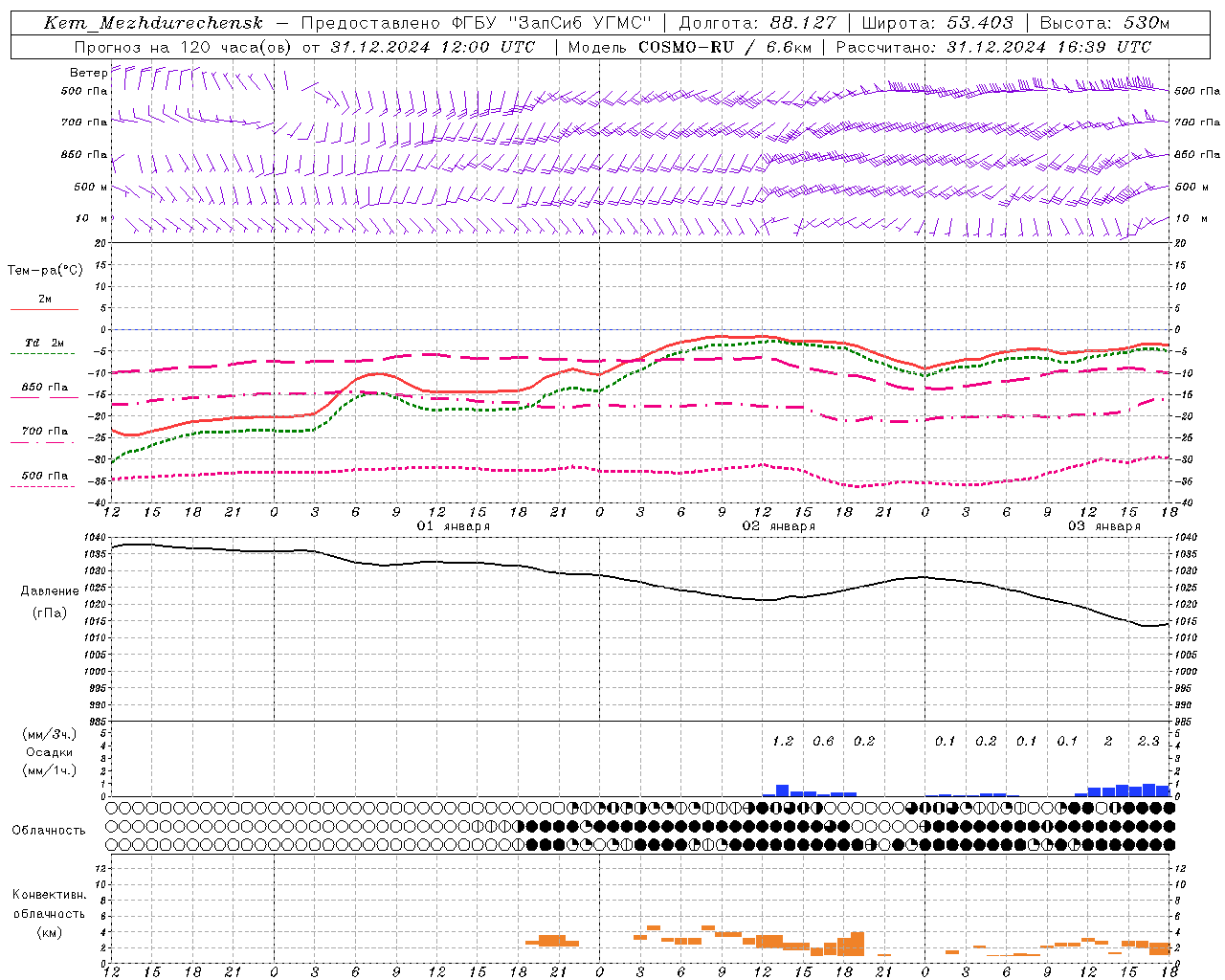This screenshot has width=1225, height=980.
Task: Click the Тем-ра(°C) panel label
Action: pyautogui.click(x=45, y=271)
